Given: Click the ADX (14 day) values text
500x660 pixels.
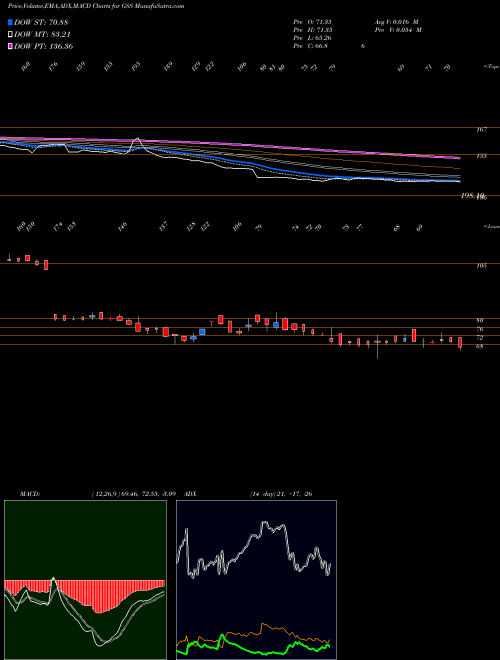Looking at the screenshot, I should [281, 494].
